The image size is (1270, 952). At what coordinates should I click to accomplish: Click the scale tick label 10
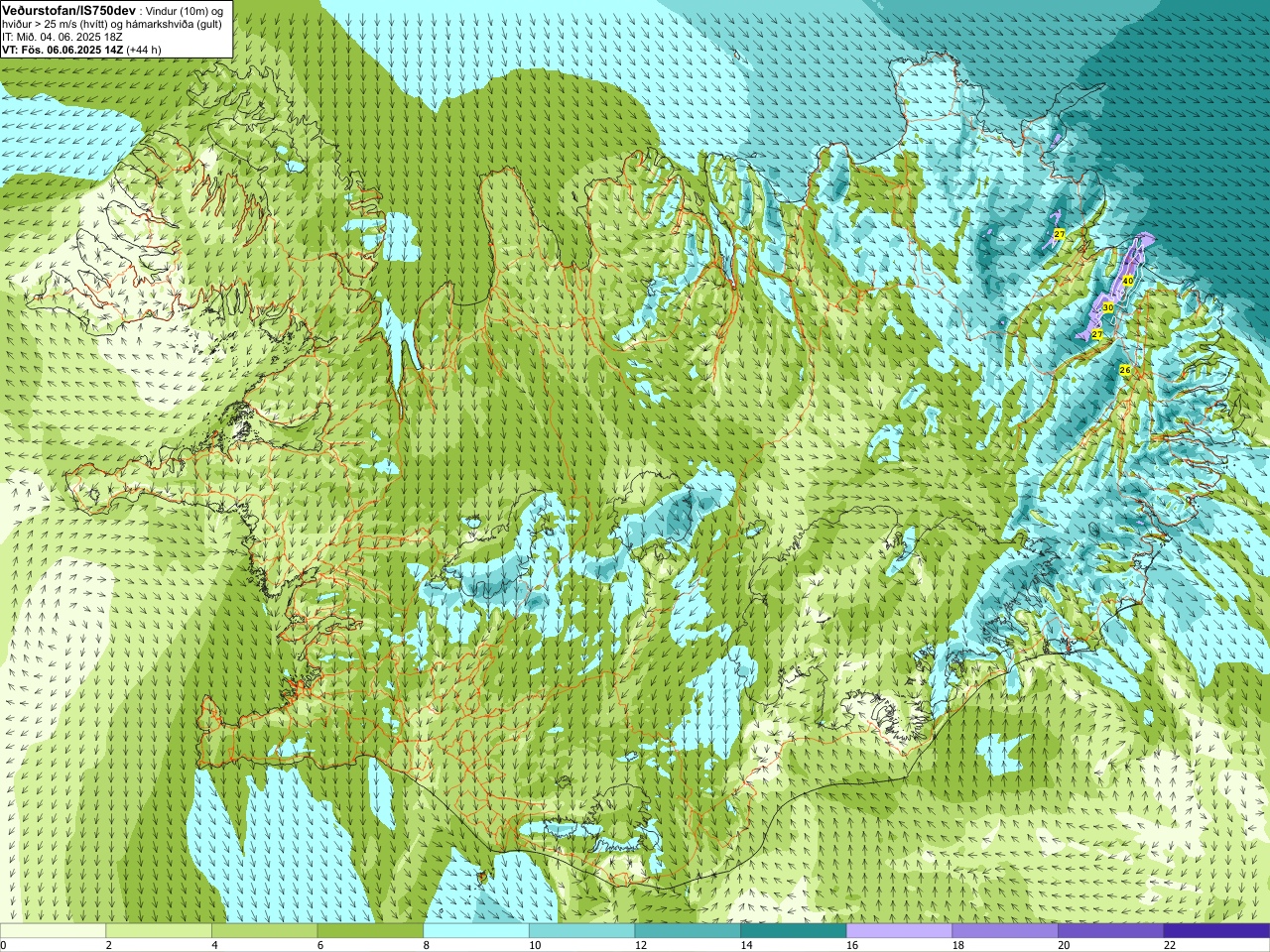pos(534,945)
